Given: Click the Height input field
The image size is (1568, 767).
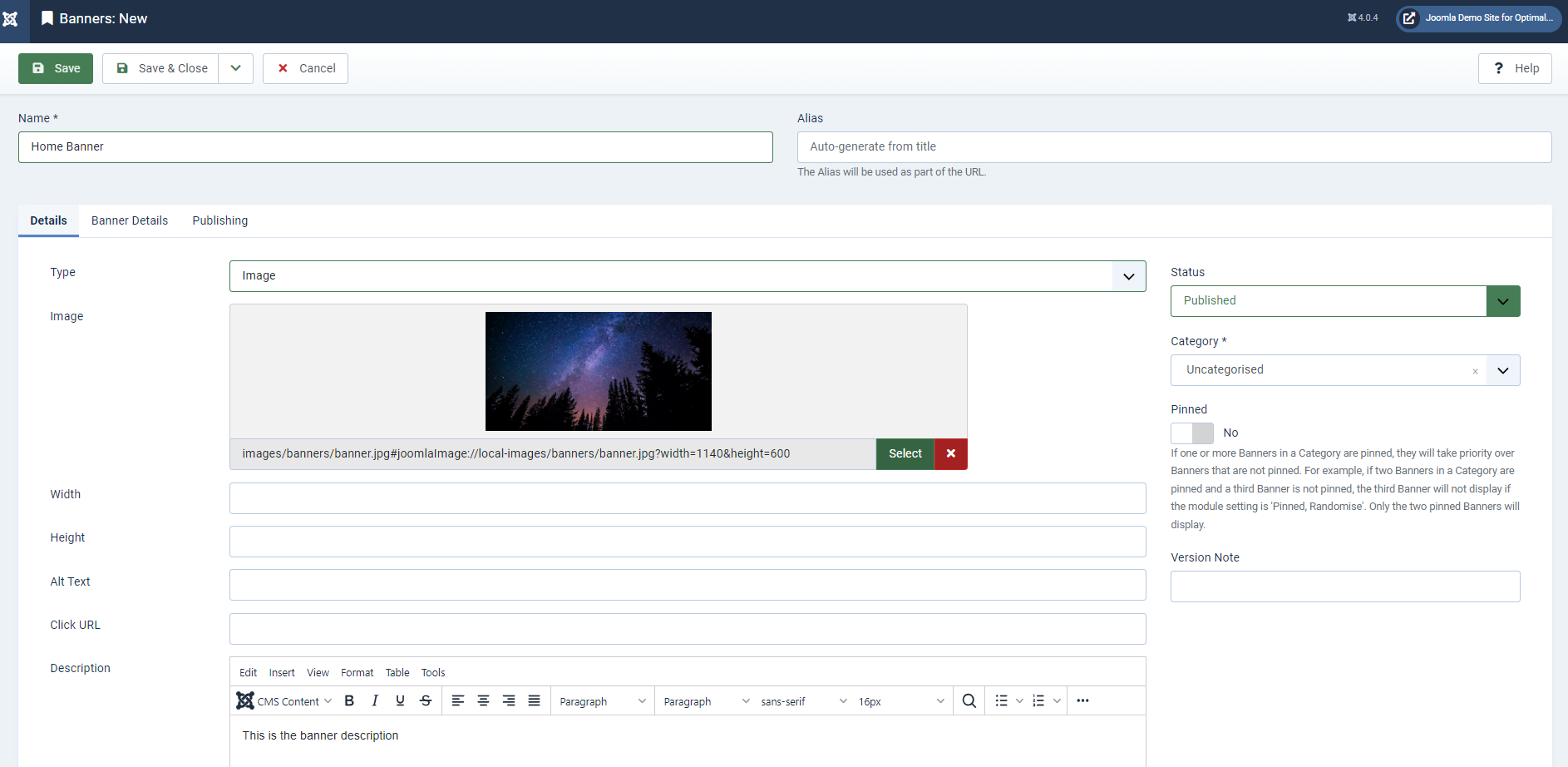Looking at the screenshot, I should click(688, 542).
